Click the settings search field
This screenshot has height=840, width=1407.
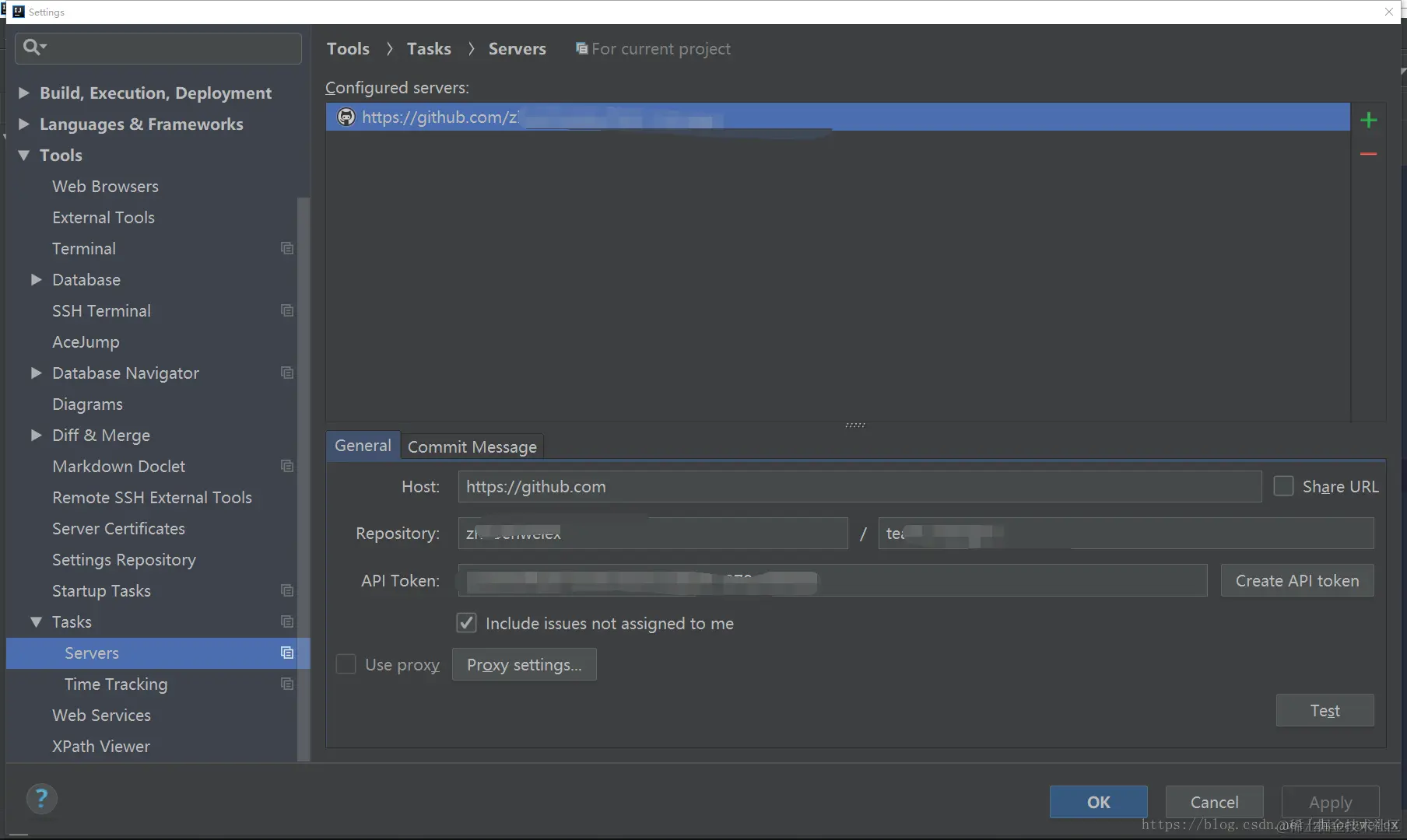point(159,48)
